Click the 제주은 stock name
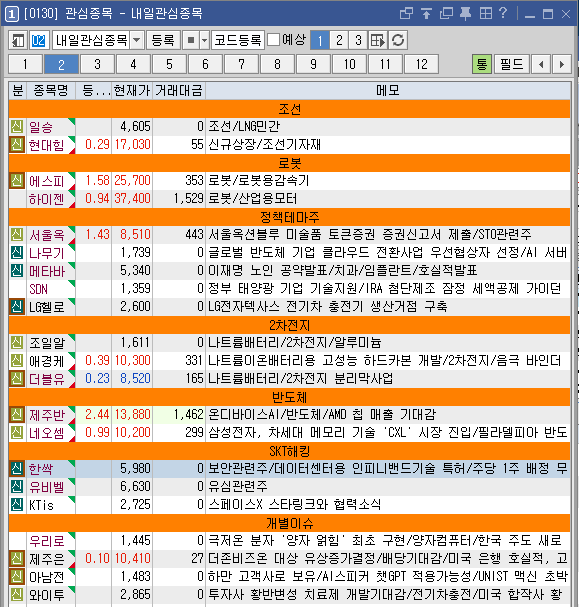This screenshot has height=607, width=579. pos(46,559)
